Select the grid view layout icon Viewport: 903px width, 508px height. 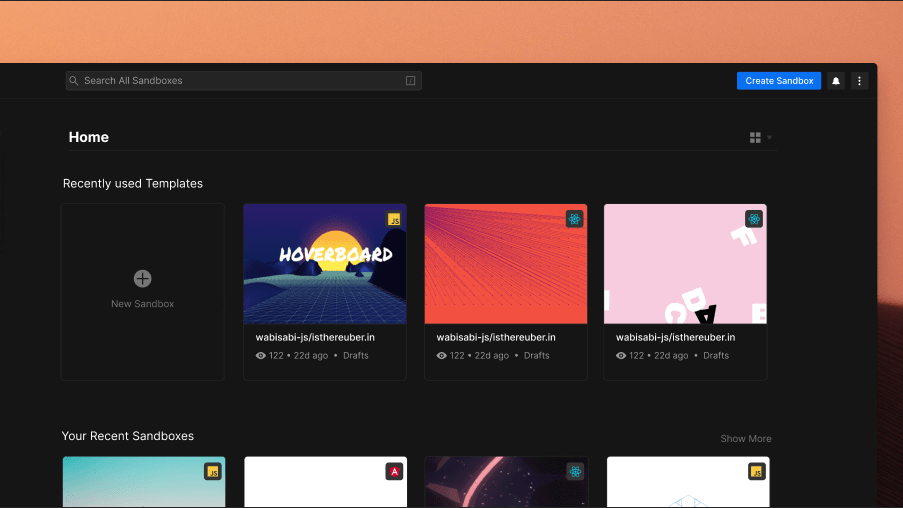(755, 137)
